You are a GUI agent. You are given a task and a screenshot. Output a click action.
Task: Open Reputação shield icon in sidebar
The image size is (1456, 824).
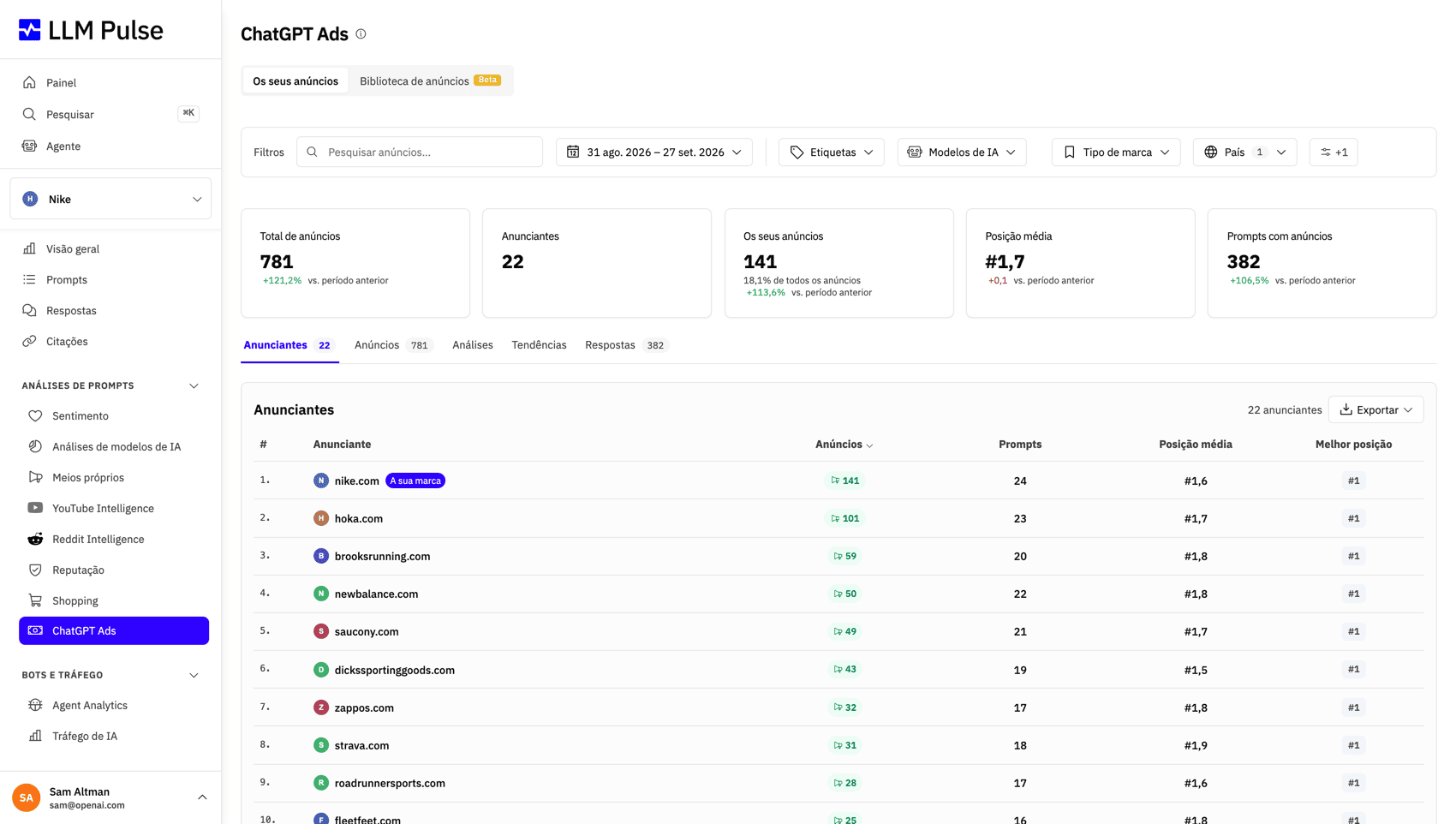35,570
